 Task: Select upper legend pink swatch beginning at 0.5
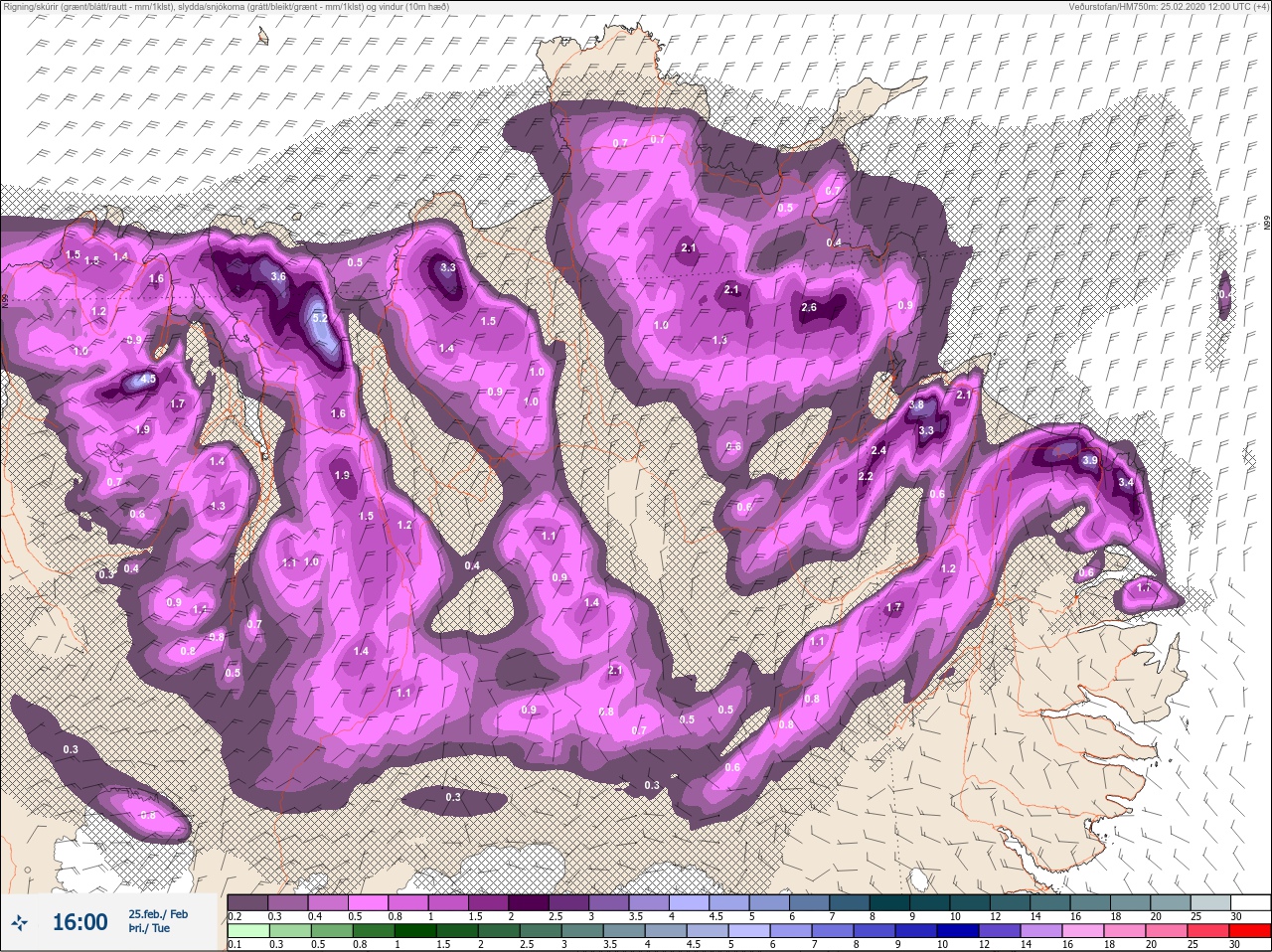(x=370, y=902)
